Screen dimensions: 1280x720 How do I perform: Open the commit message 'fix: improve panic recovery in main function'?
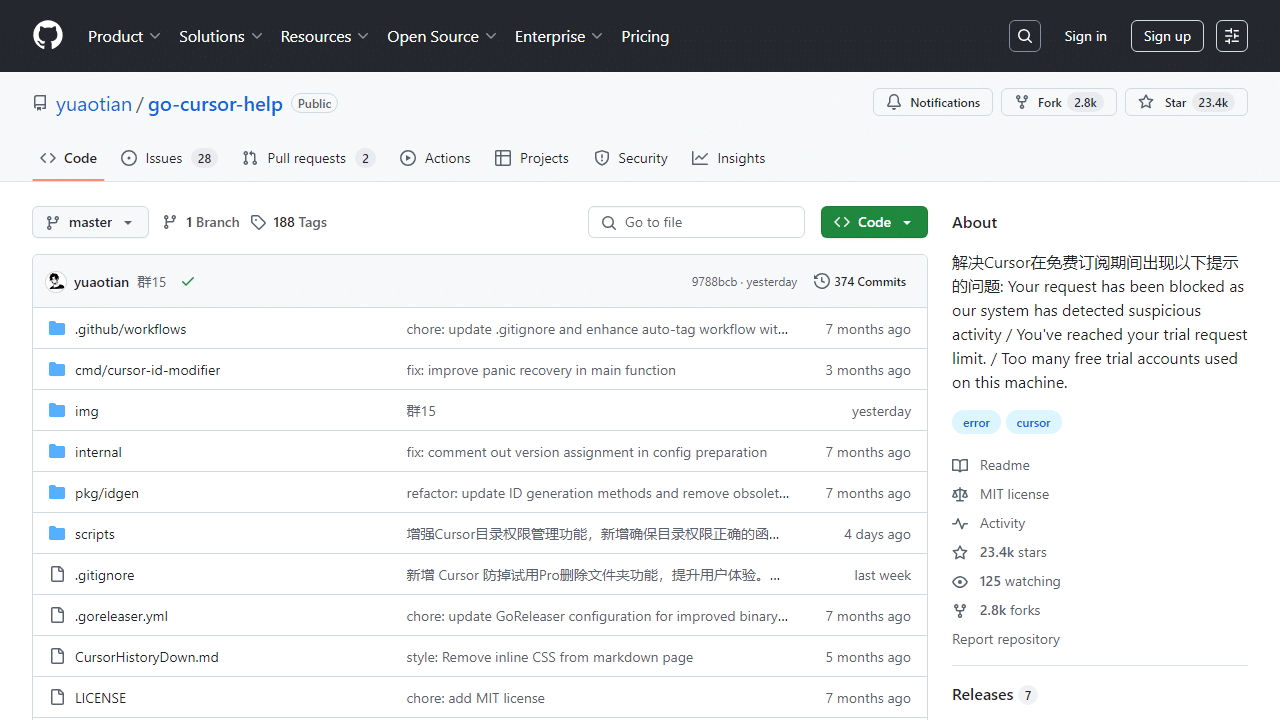pos(541,370)
